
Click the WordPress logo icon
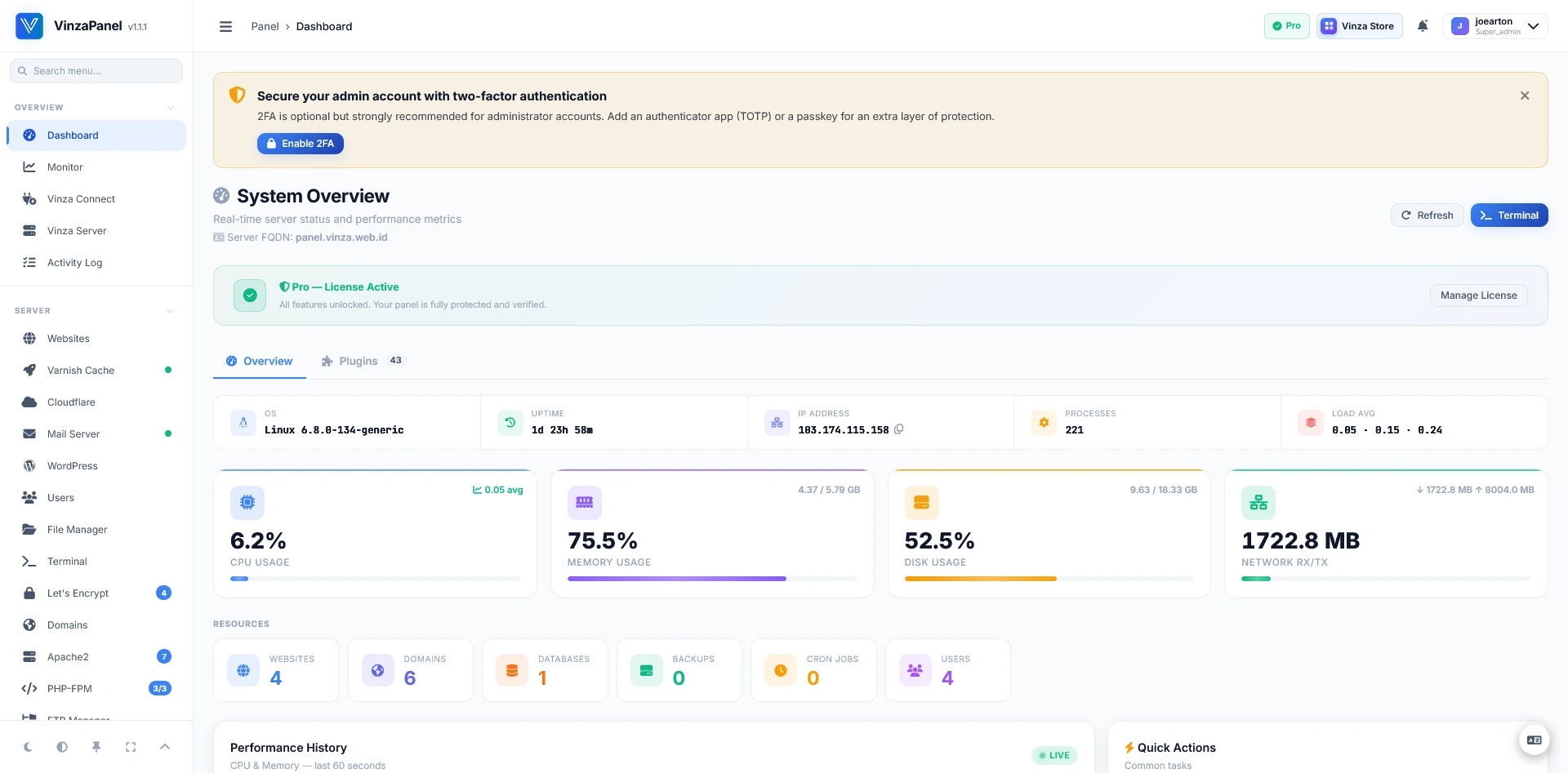pyautogui.click(x=29, y=466)
